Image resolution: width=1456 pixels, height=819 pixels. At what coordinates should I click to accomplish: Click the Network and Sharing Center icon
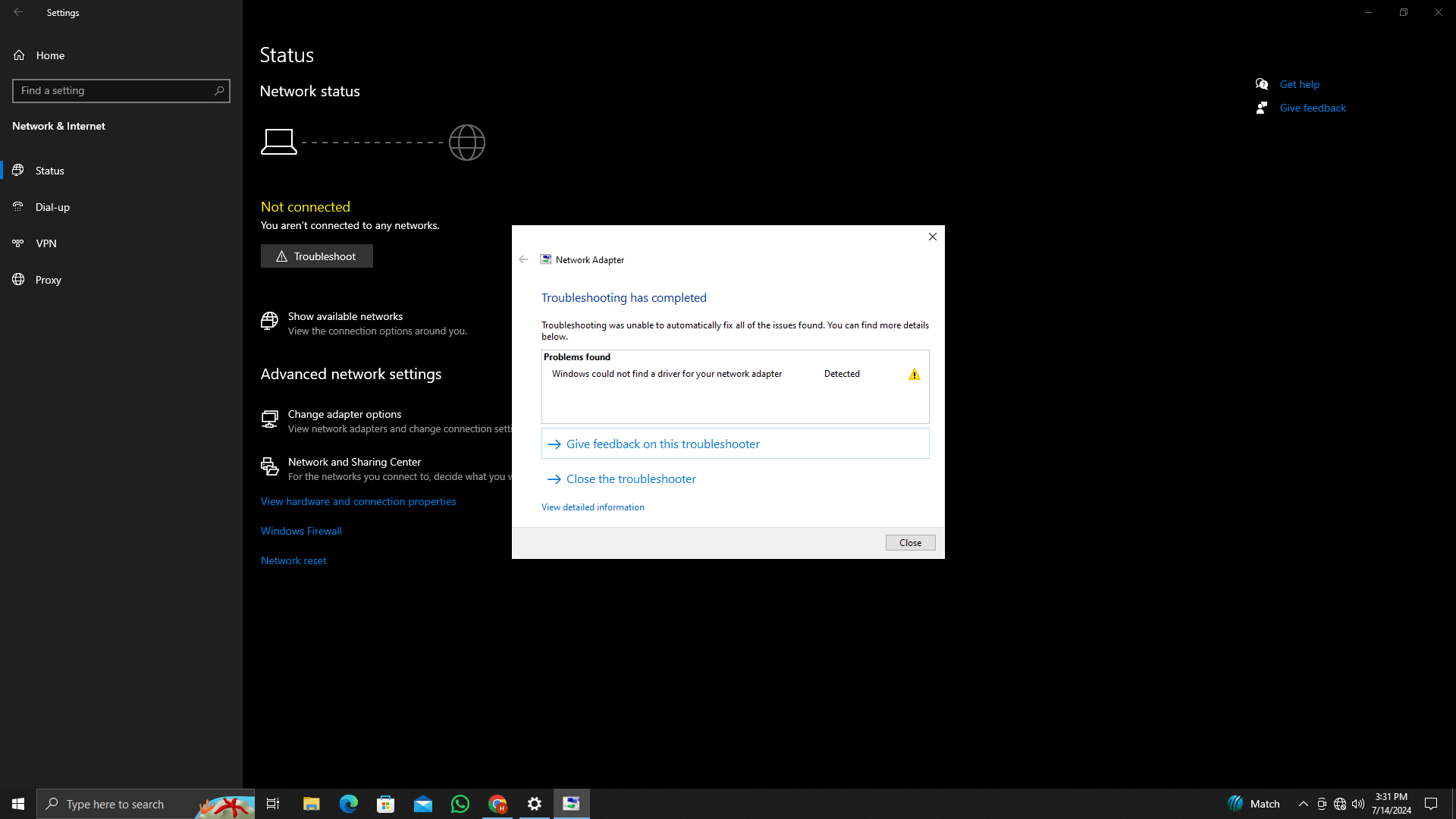pyautogui.click(x=269, y=467)
